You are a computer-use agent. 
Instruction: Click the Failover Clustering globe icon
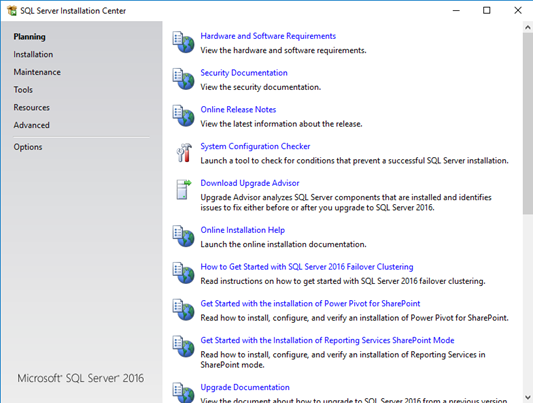(183, 273)
